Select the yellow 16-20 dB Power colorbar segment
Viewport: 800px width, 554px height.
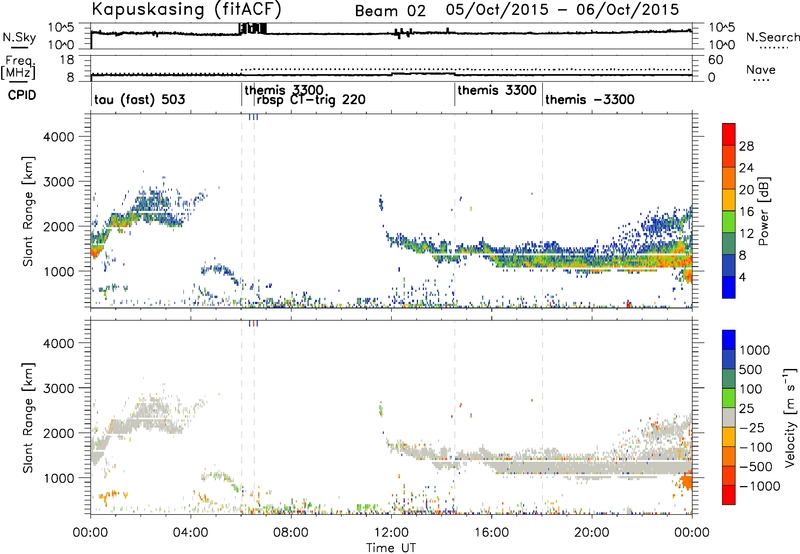[729, 199]
